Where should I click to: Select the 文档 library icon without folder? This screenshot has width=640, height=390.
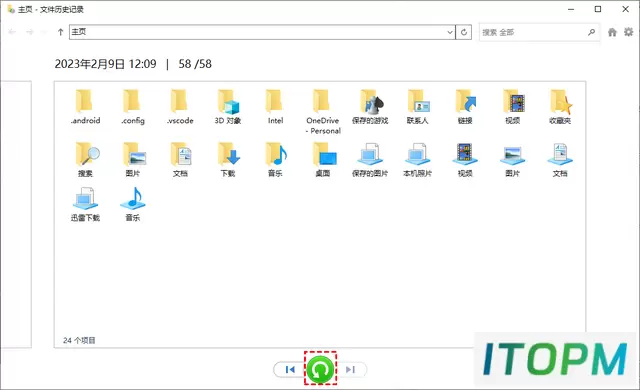[560, 160]
